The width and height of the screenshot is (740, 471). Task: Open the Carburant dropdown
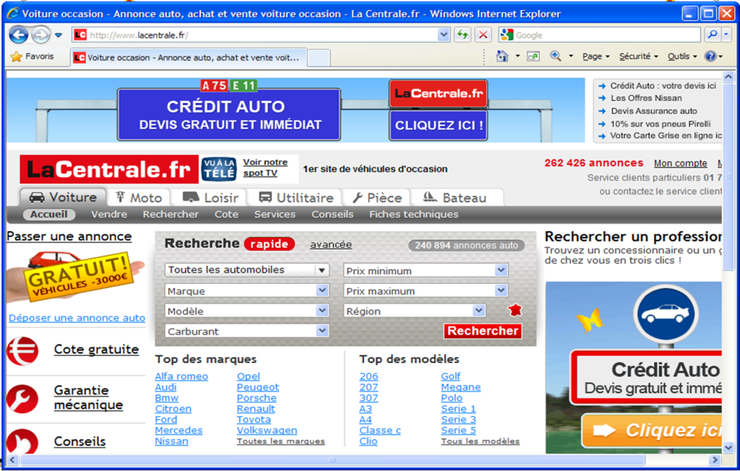click(322, 331)
